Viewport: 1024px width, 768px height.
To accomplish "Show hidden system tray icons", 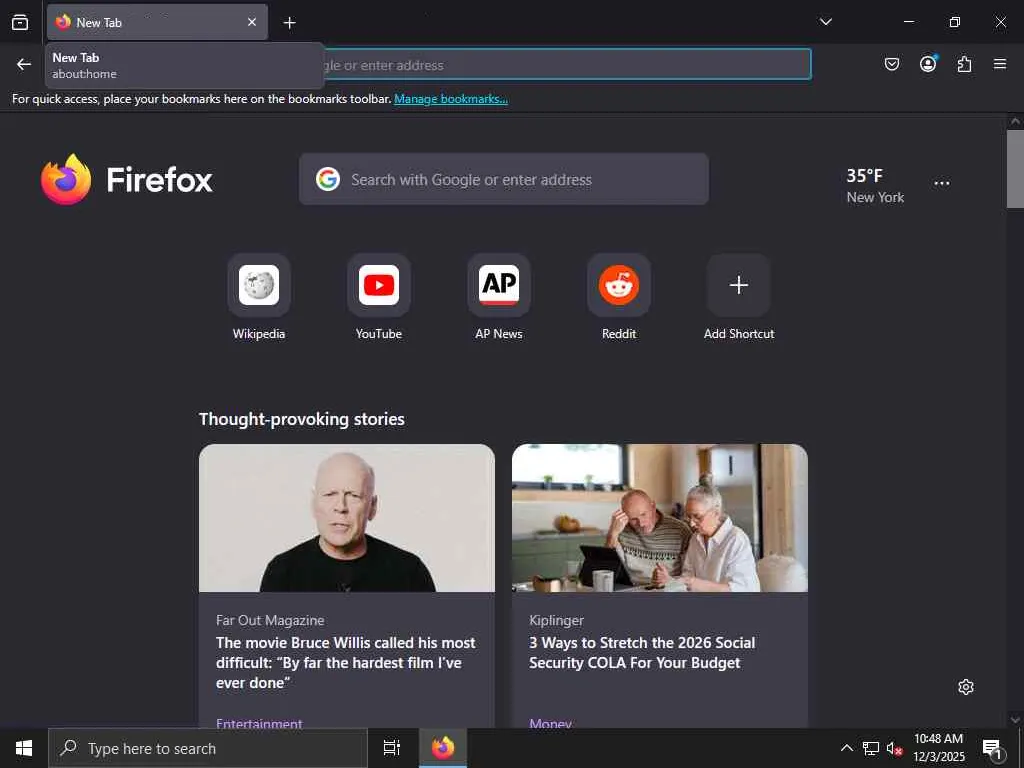I will click(846, 748).
